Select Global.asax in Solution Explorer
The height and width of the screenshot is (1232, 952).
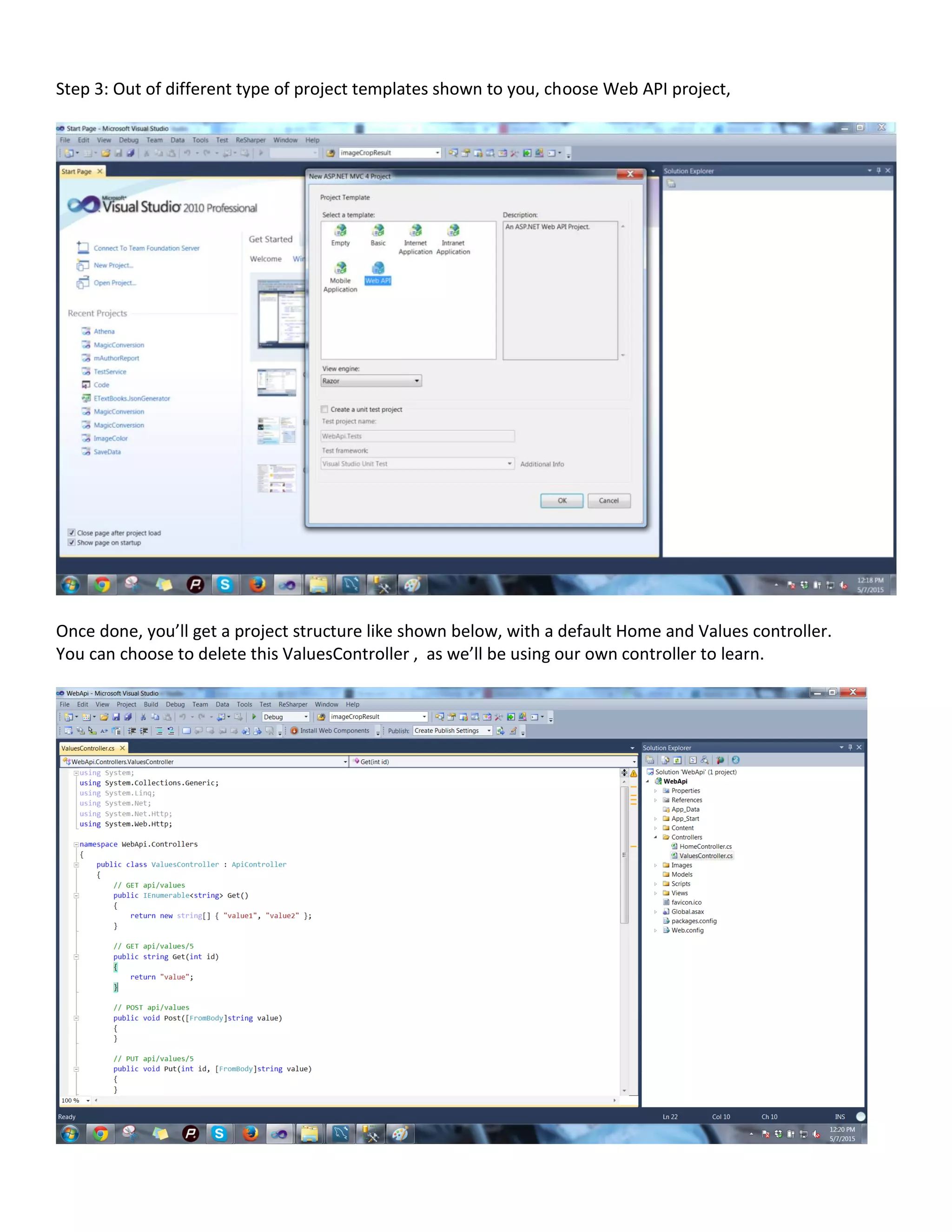pyautogui.click(x=688, y=912)
